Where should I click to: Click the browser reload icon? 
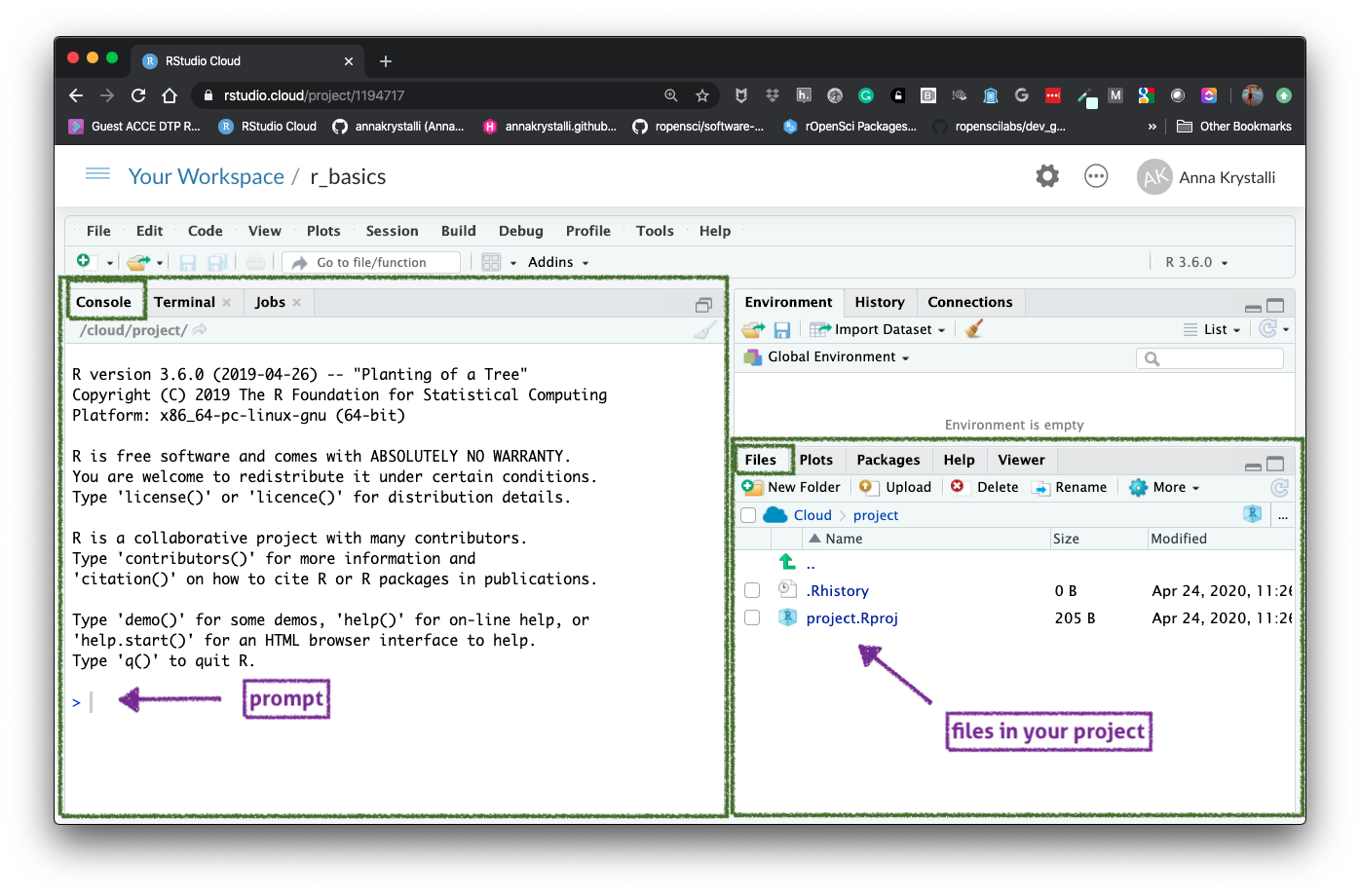click(x=138, y=95)
